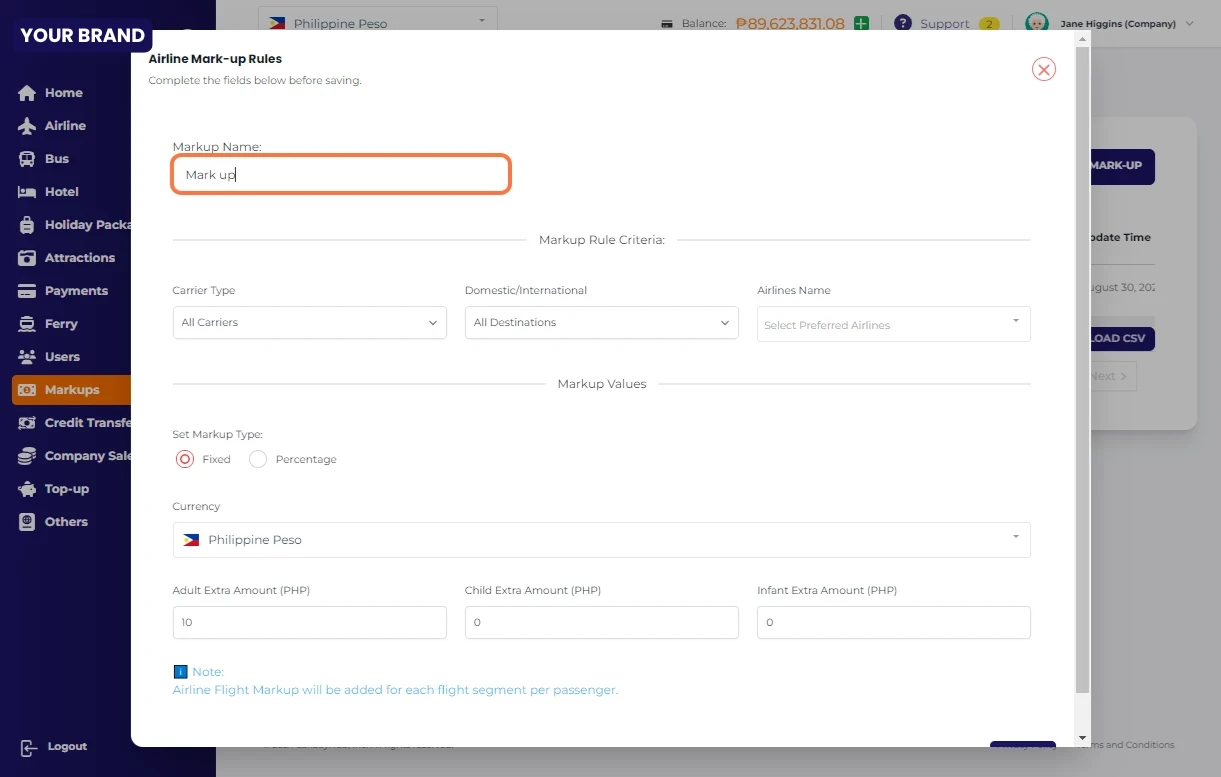The height and width of the screenshot is (777, 1221).
Task: Open the Philippine Peso currency dropdown in form
Action: (x=601, y=540)
